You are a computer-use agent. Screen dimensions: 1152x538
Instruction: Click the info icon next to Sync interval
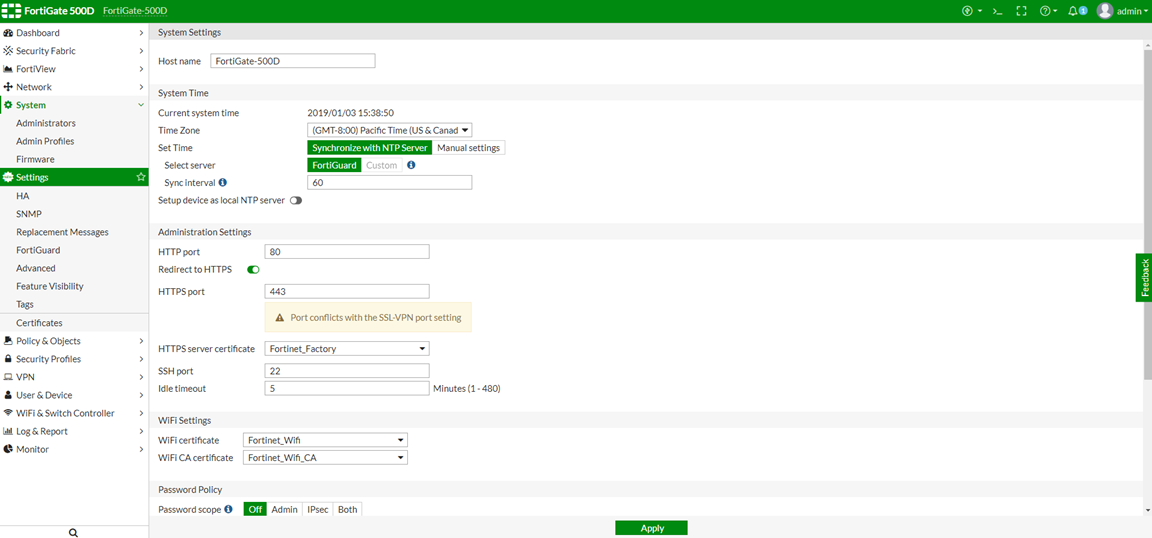click(223, 182)
